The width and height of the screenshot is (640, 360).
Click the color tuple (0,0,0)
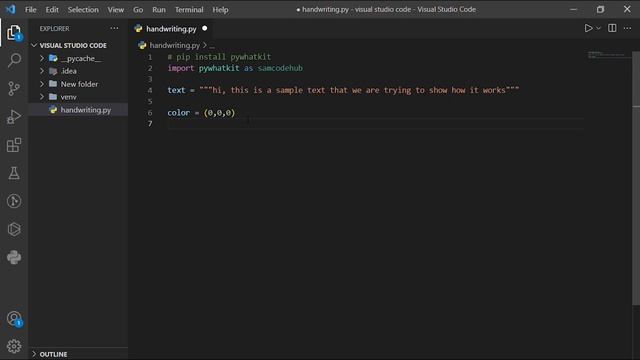[x=220, y=113]
